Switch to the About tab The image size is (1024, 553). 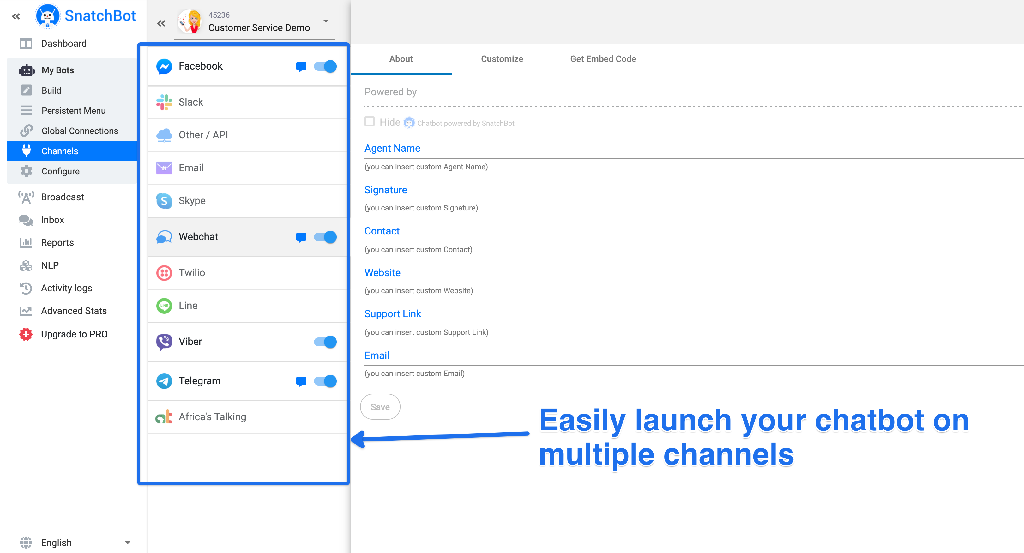[401, 59]
